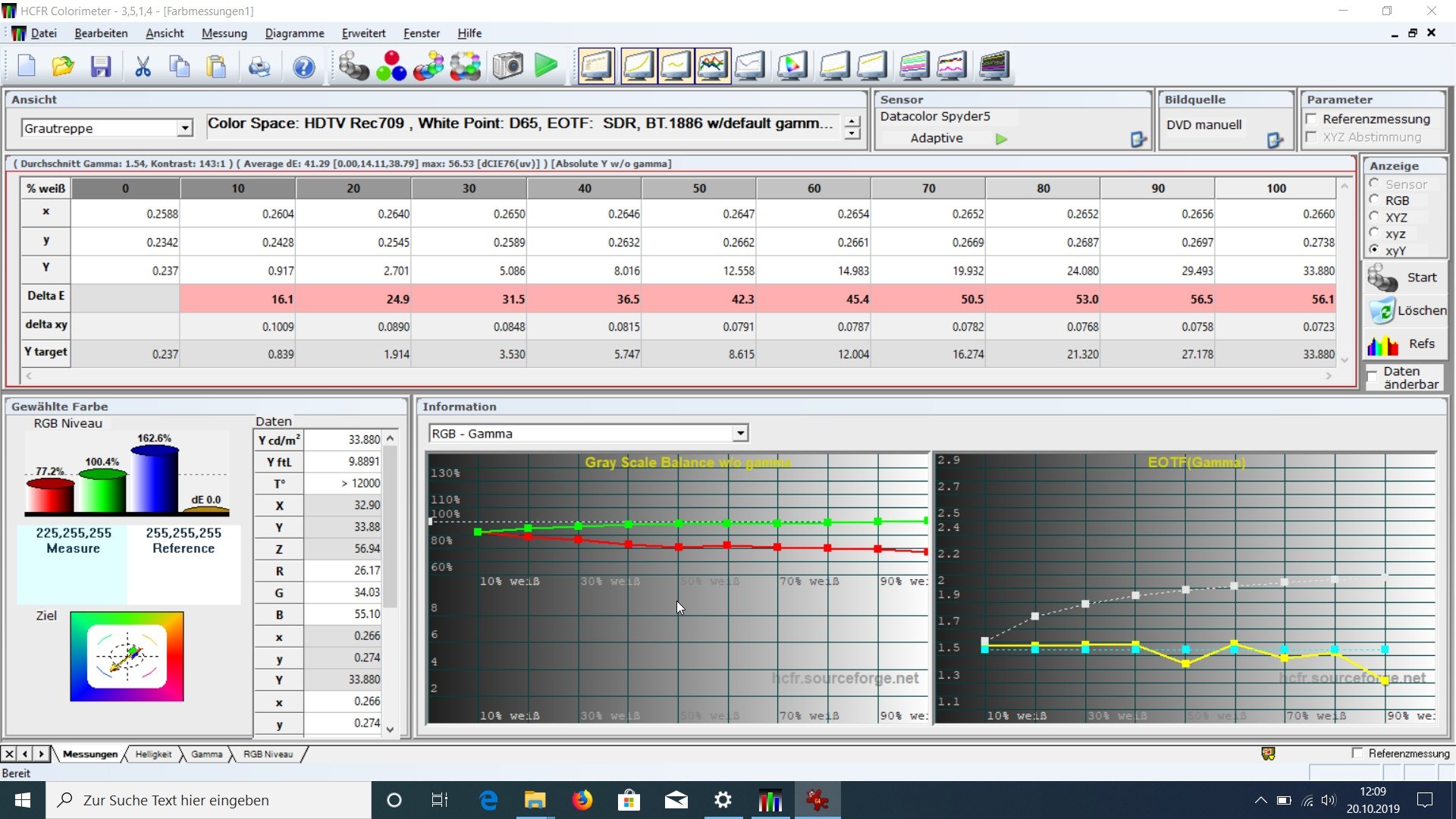This screenshot has height=819, width=1456.
Task: Open Firefox from the taskbar
Action: point(582,800)
